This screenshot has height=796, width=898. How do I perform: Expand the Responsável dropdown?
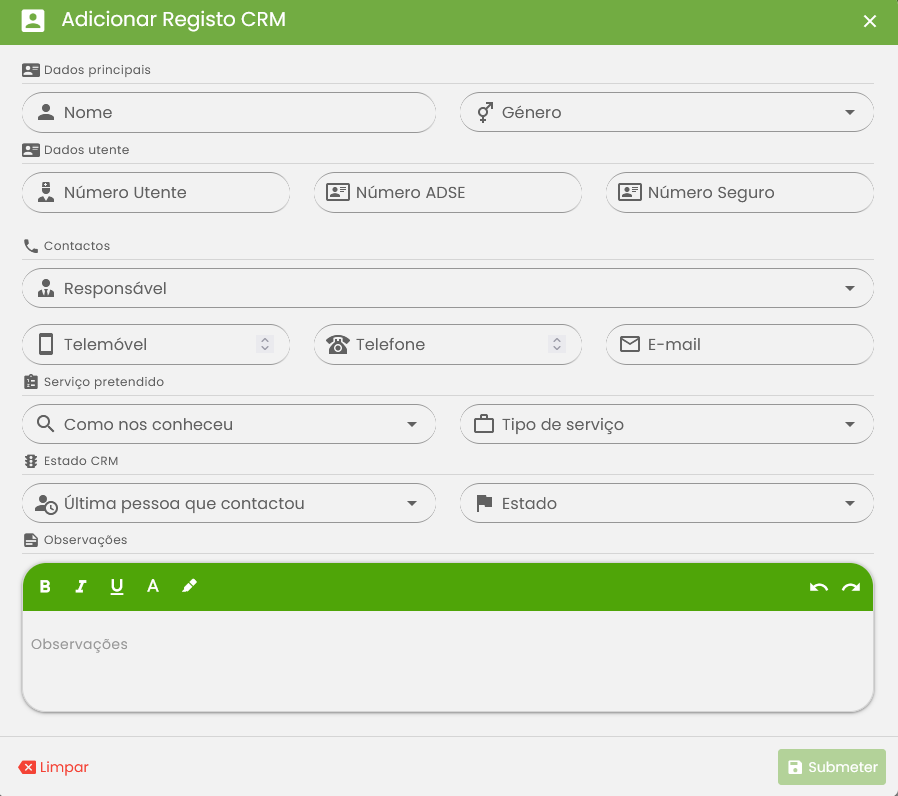[x=448, y=288]
